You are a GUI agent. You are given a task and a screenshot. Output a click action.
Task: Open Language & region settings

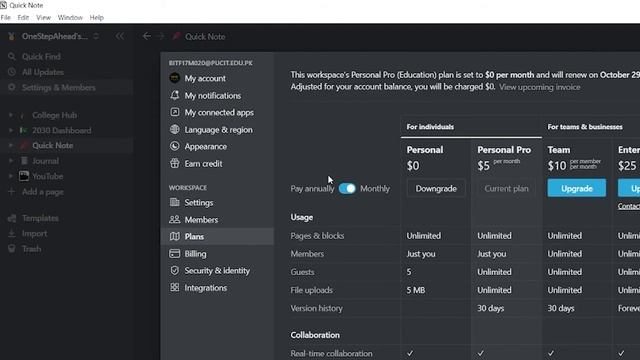218,129
